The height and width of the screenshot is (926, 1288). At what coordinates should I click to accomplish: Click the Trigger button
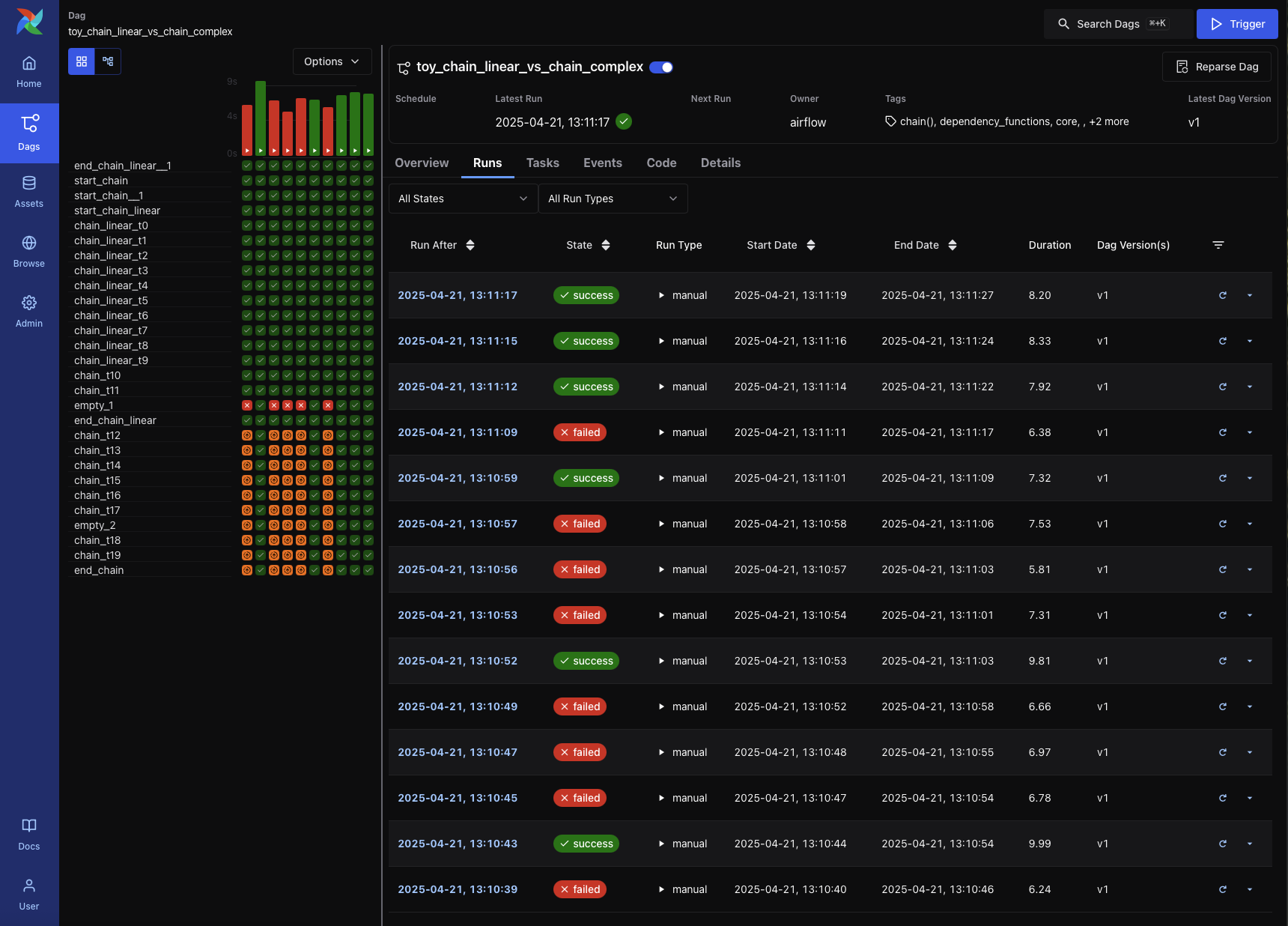[1237, 23]
